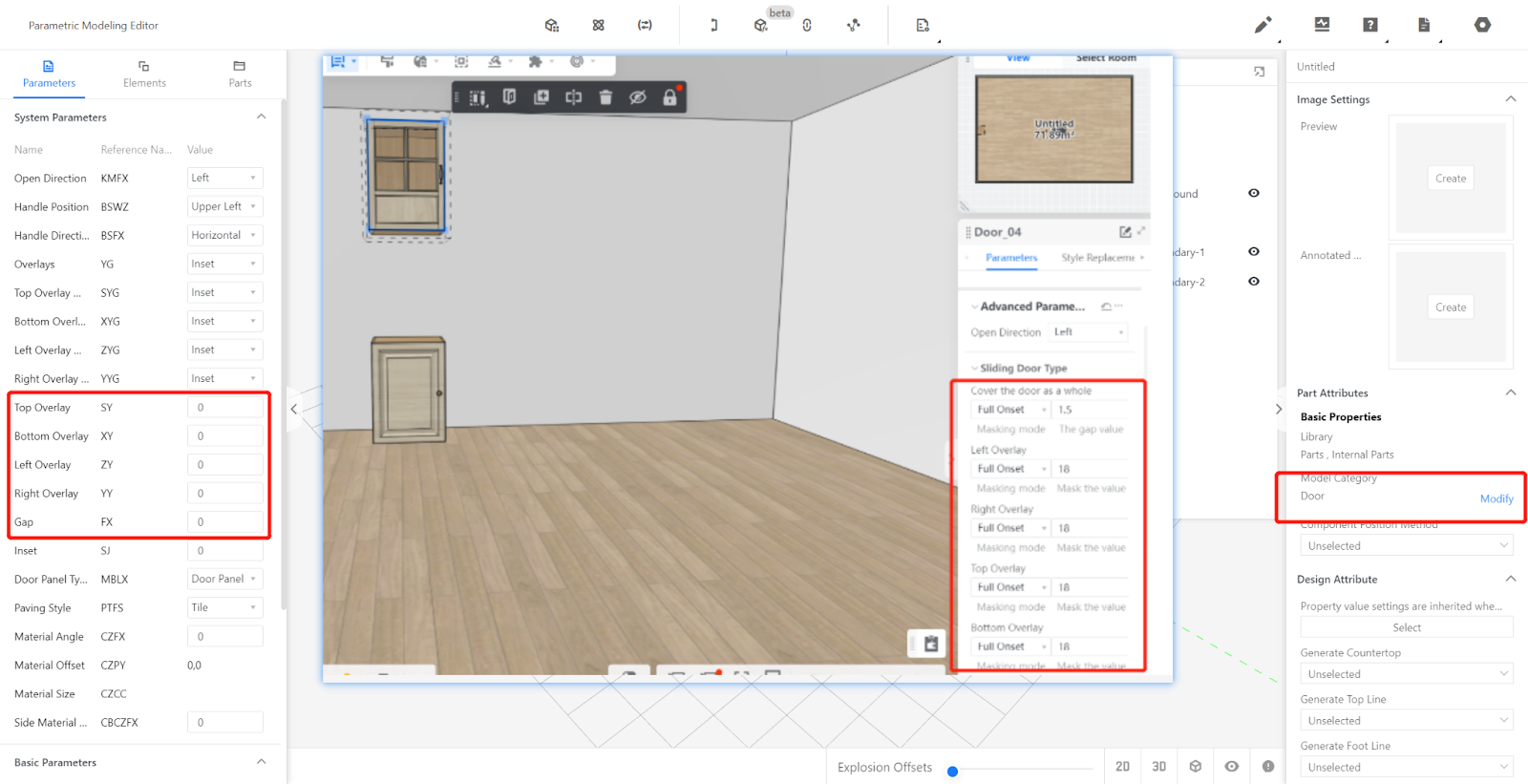Screen dimensions: 1528x784
Task: Open help via the question mark icon
Action: coord(1370,25)
